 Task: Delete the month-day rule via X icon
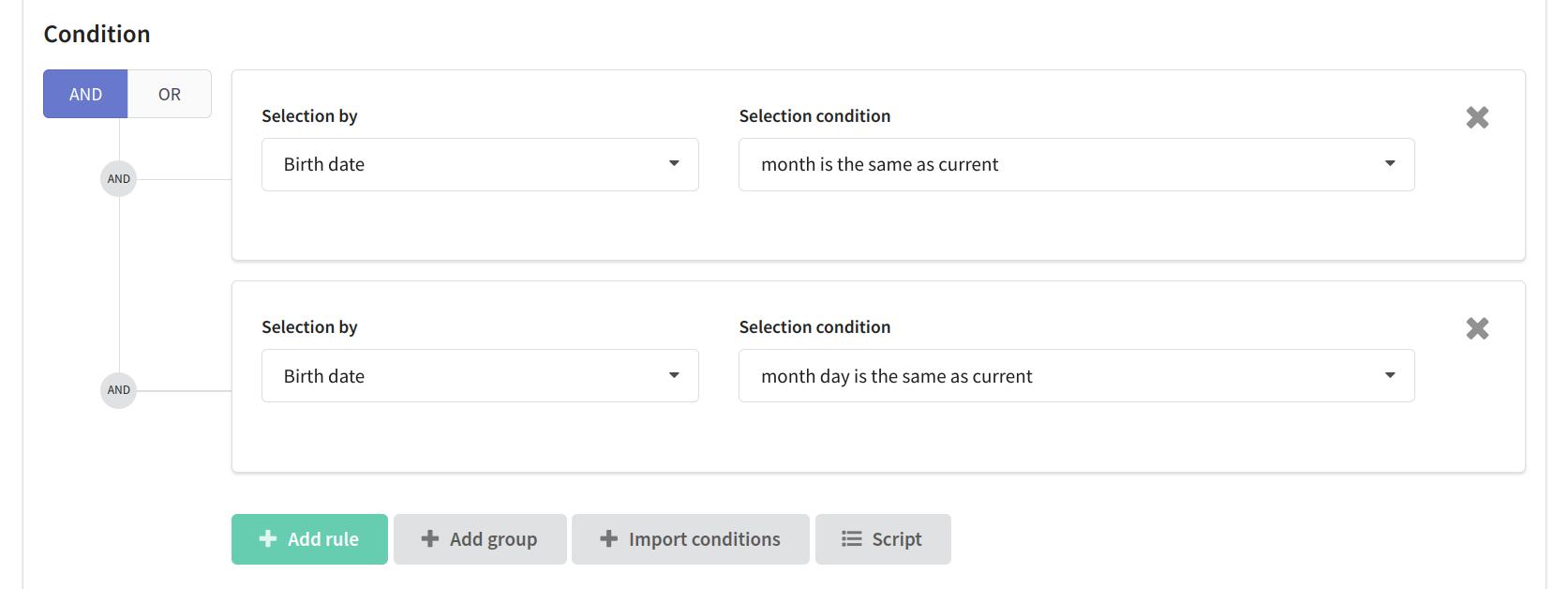1477,328
